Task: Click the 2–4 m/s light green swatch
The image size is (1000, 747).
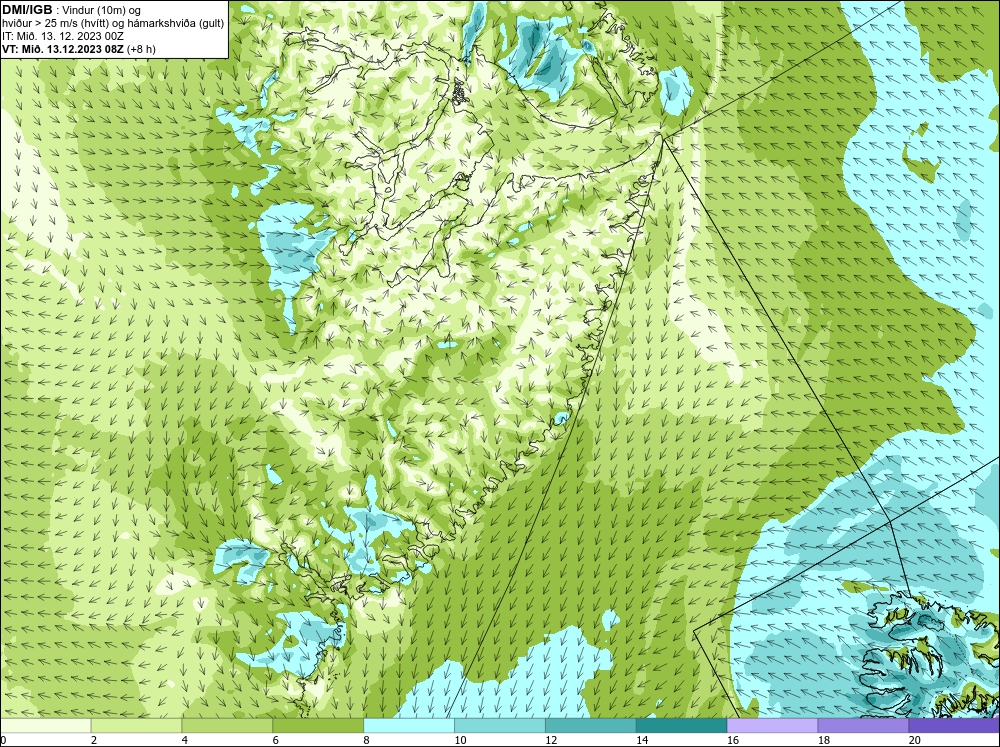Action: point(136,726)
